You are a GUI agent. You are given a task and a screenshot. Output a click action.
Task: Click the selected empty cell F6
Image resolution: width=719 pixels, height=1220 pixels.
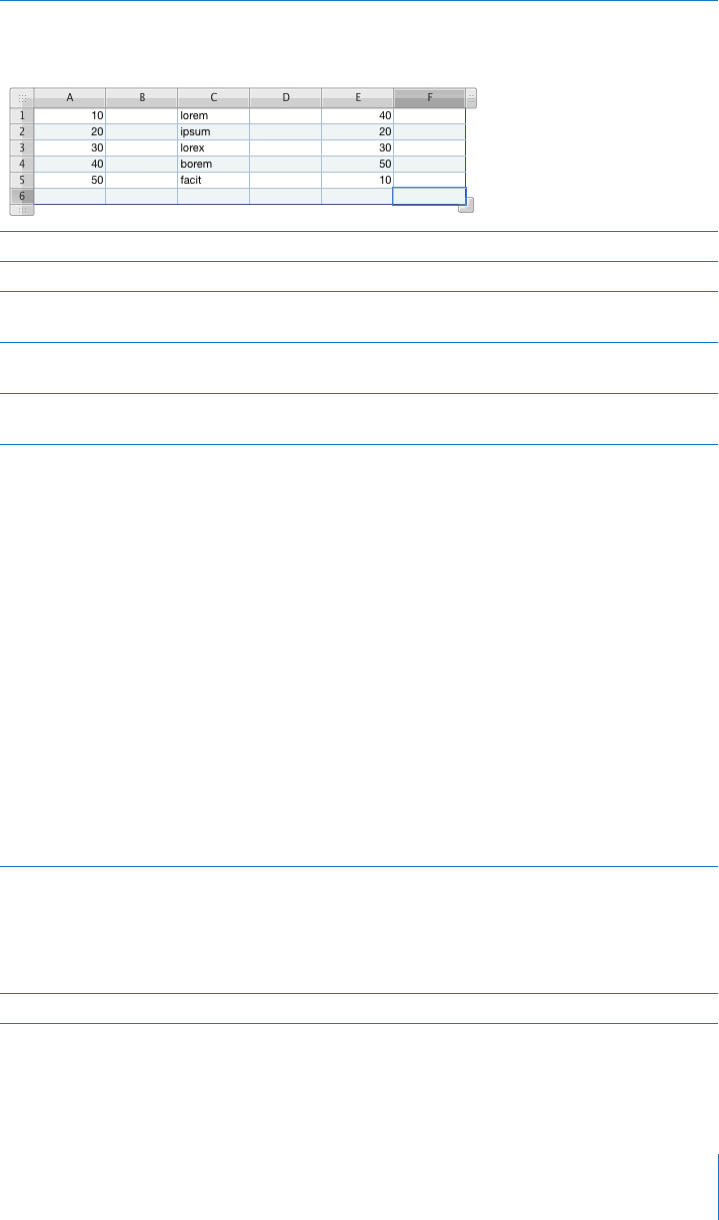pos(430,196)
